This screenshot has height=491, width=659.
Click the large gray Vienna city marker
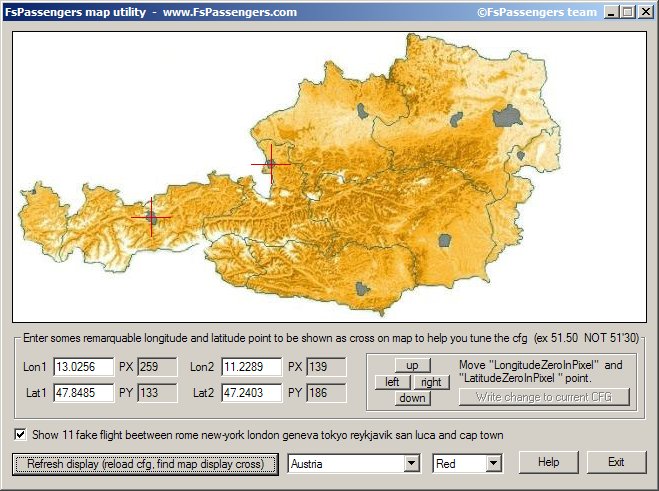point(507,116)
